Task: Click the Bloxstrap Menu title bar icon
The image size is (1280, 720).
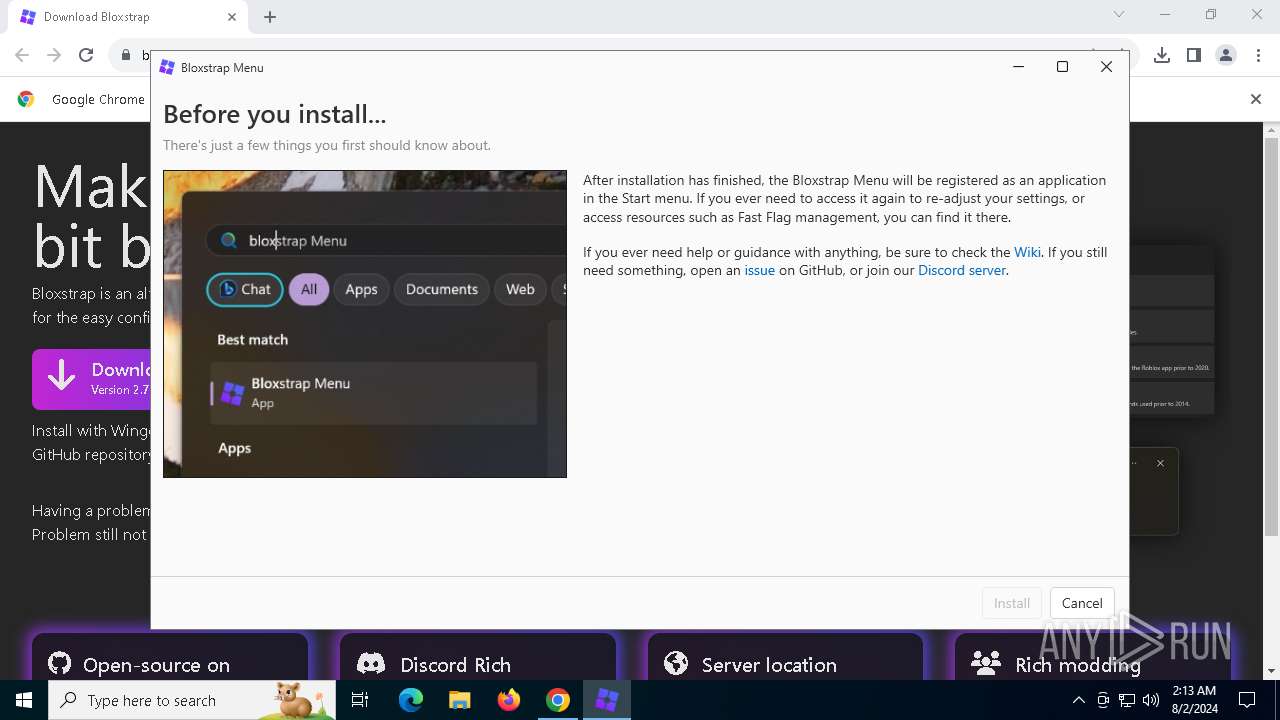Action: click(x=167, y=67)
